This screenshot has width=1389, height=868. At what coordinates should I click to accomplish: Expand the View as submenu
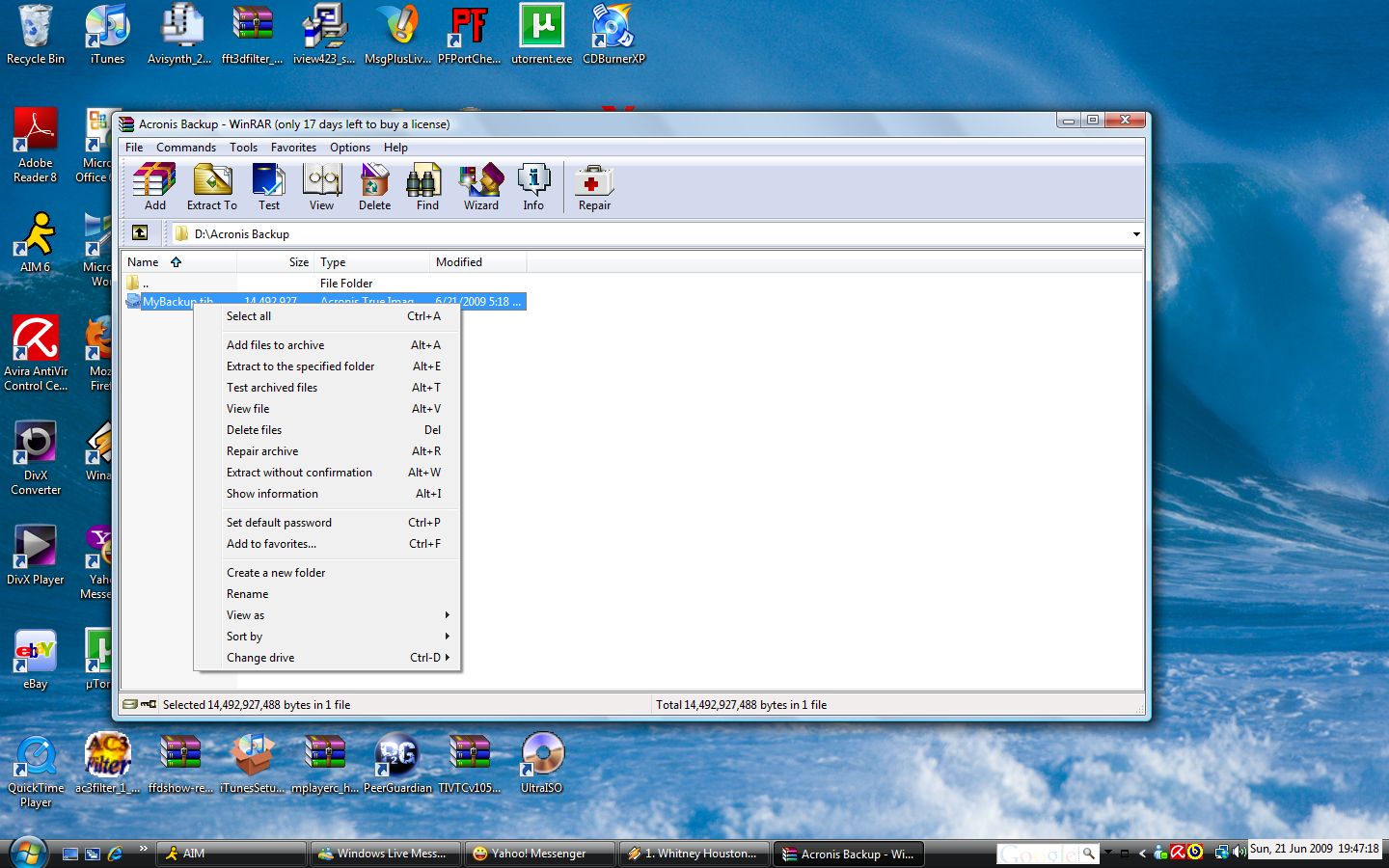(x=328, y=615)
